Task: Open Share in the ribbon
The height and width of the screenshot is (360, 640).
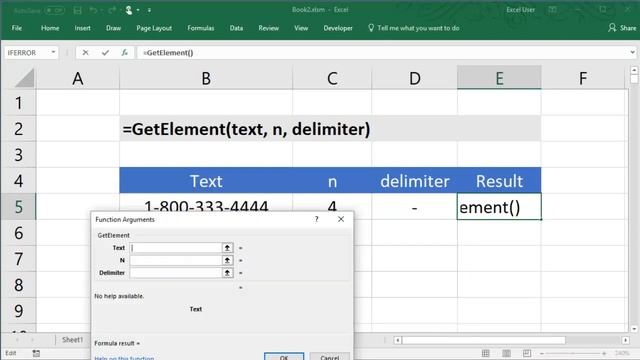Action: (x=622, y=28)
